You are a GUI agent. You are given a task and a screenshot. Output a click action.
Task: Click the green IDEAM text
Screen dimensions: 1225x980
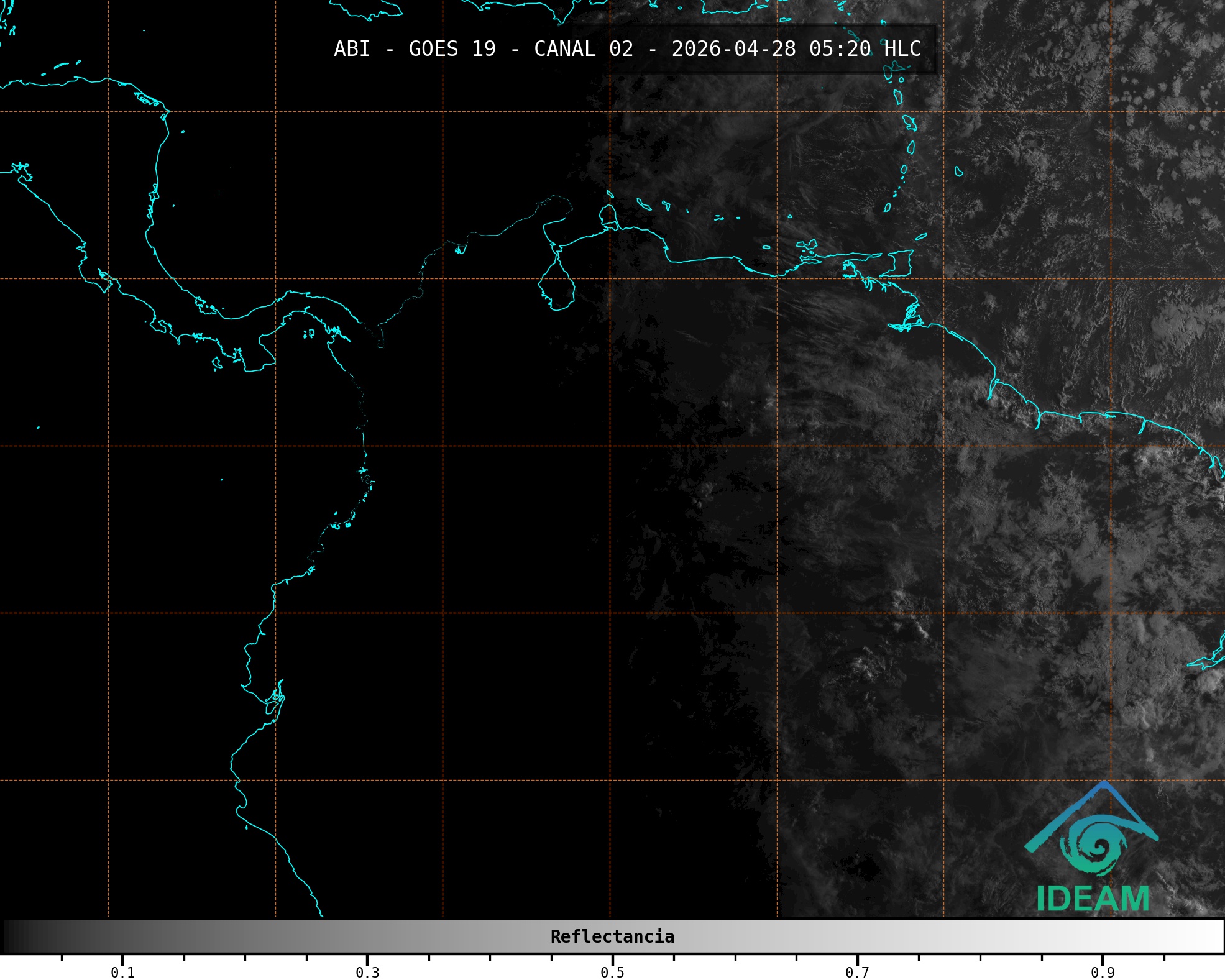coord(1093,899)
